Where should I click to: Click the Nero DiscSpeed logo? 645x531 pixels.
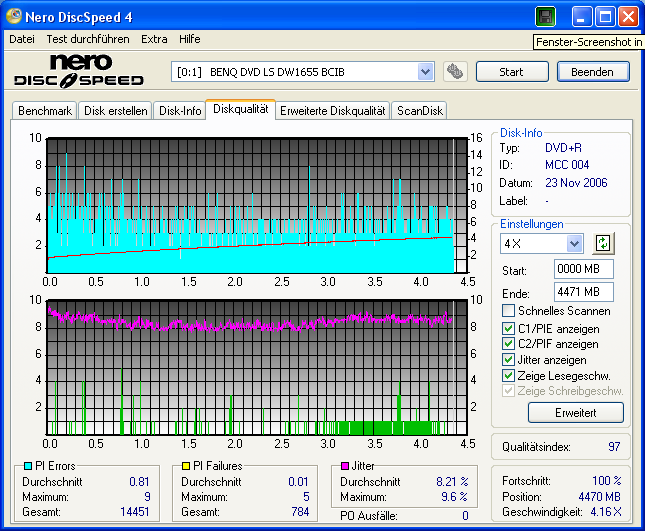click(79, 70)
